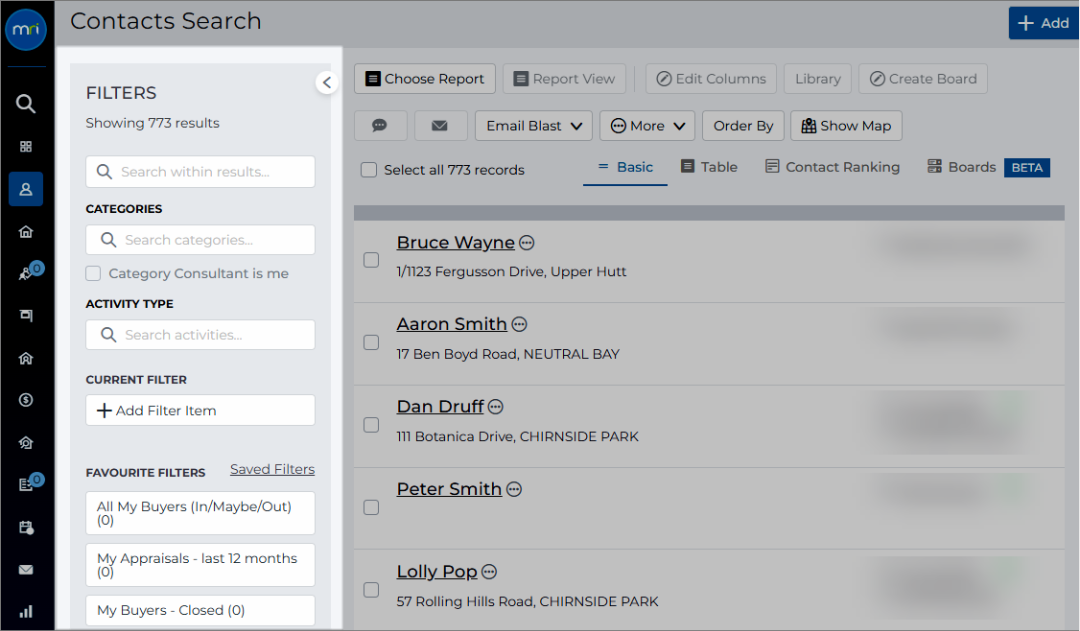Switch to the Contact Ranking tab
The image size is (1080, 631).
[x=833, y=167]
